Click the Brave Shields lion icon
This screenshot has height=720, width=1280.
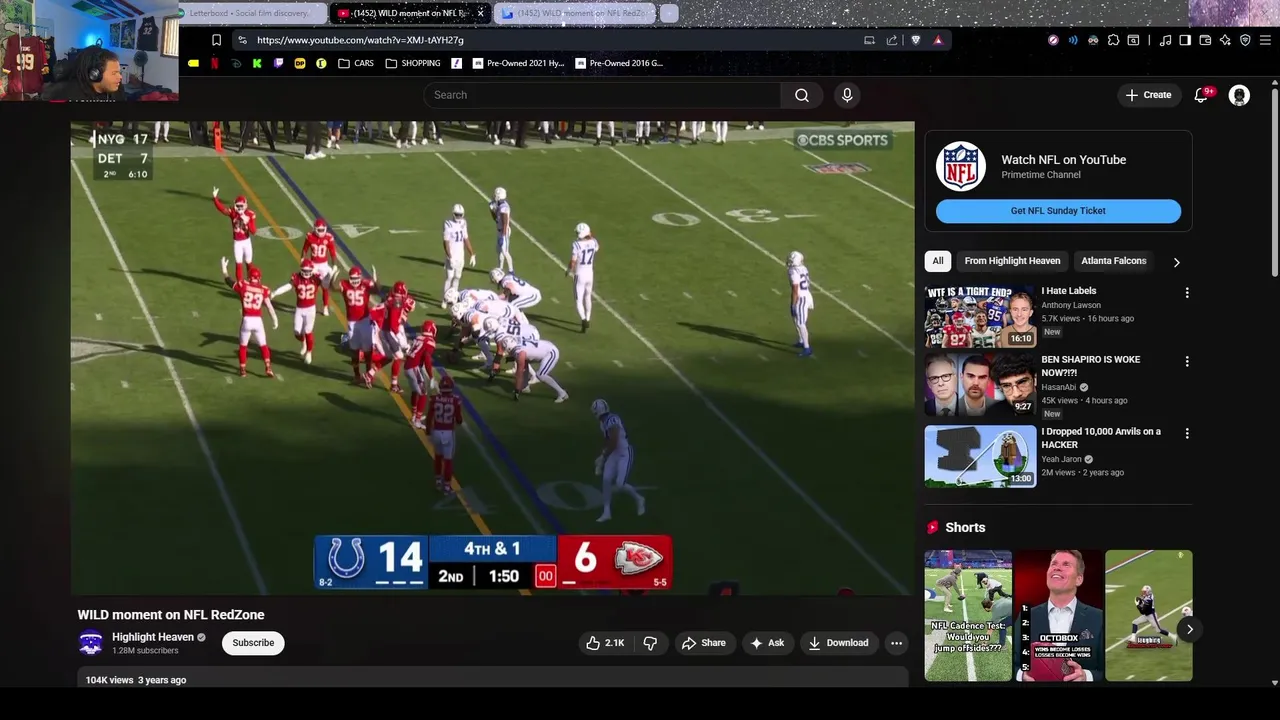915,40
